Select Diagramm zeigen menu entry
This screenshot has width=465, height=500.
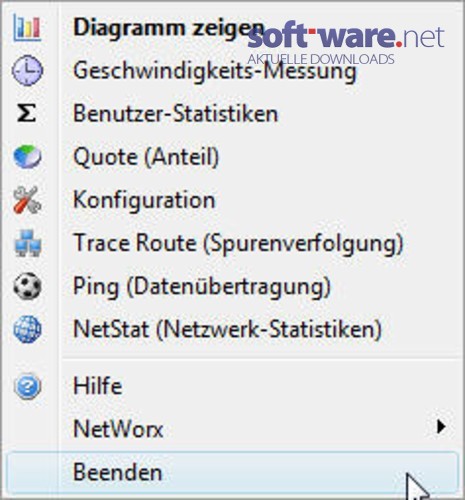click(x=232, y=28)
